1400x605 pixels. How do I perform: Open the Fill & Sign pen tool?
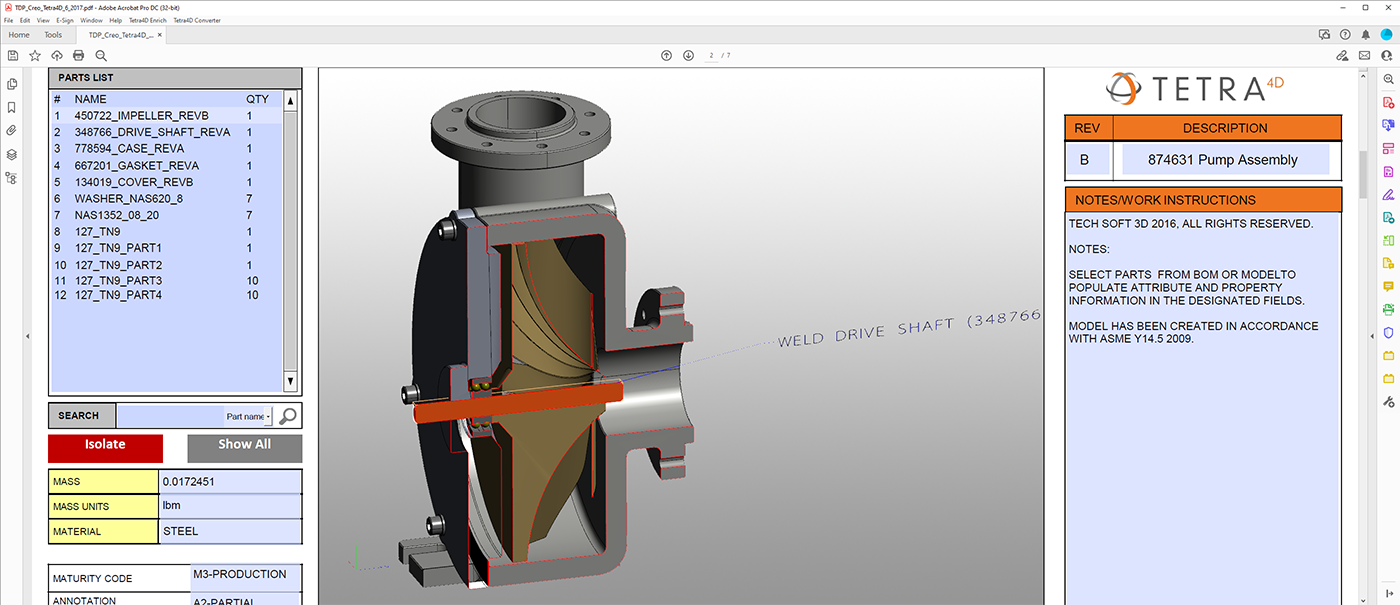(x=1388, y=194)
